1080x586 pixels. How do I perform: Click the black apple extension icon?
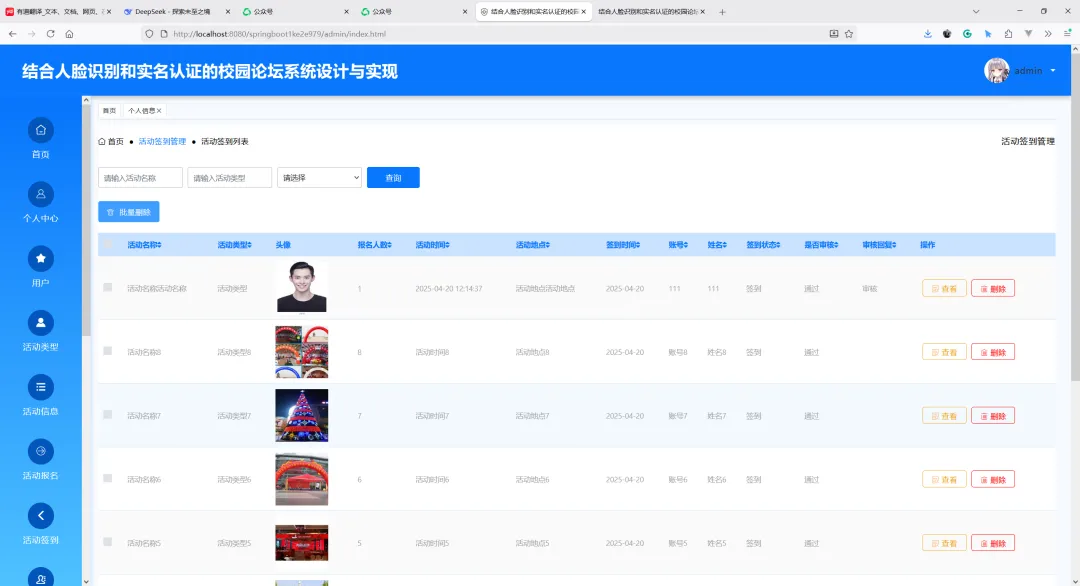947,34
